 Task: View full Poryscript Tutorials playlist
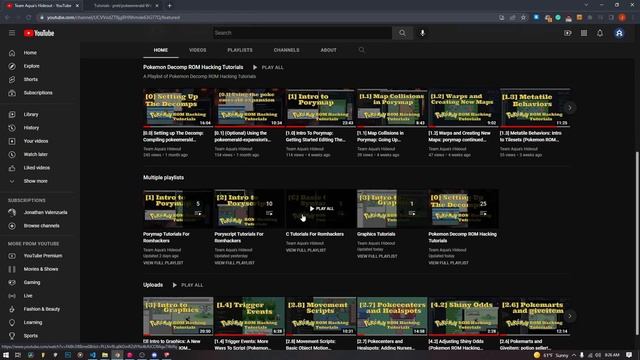(x=235, y=263)
